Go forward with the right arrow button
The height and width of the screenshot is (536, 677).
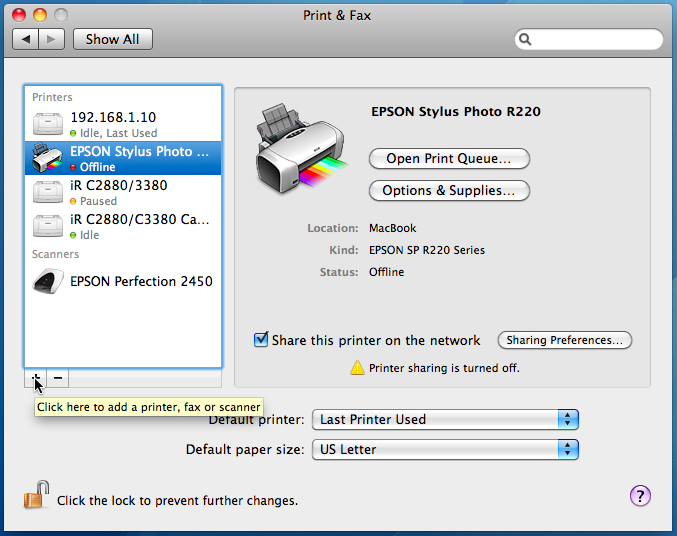coord(52,39)
